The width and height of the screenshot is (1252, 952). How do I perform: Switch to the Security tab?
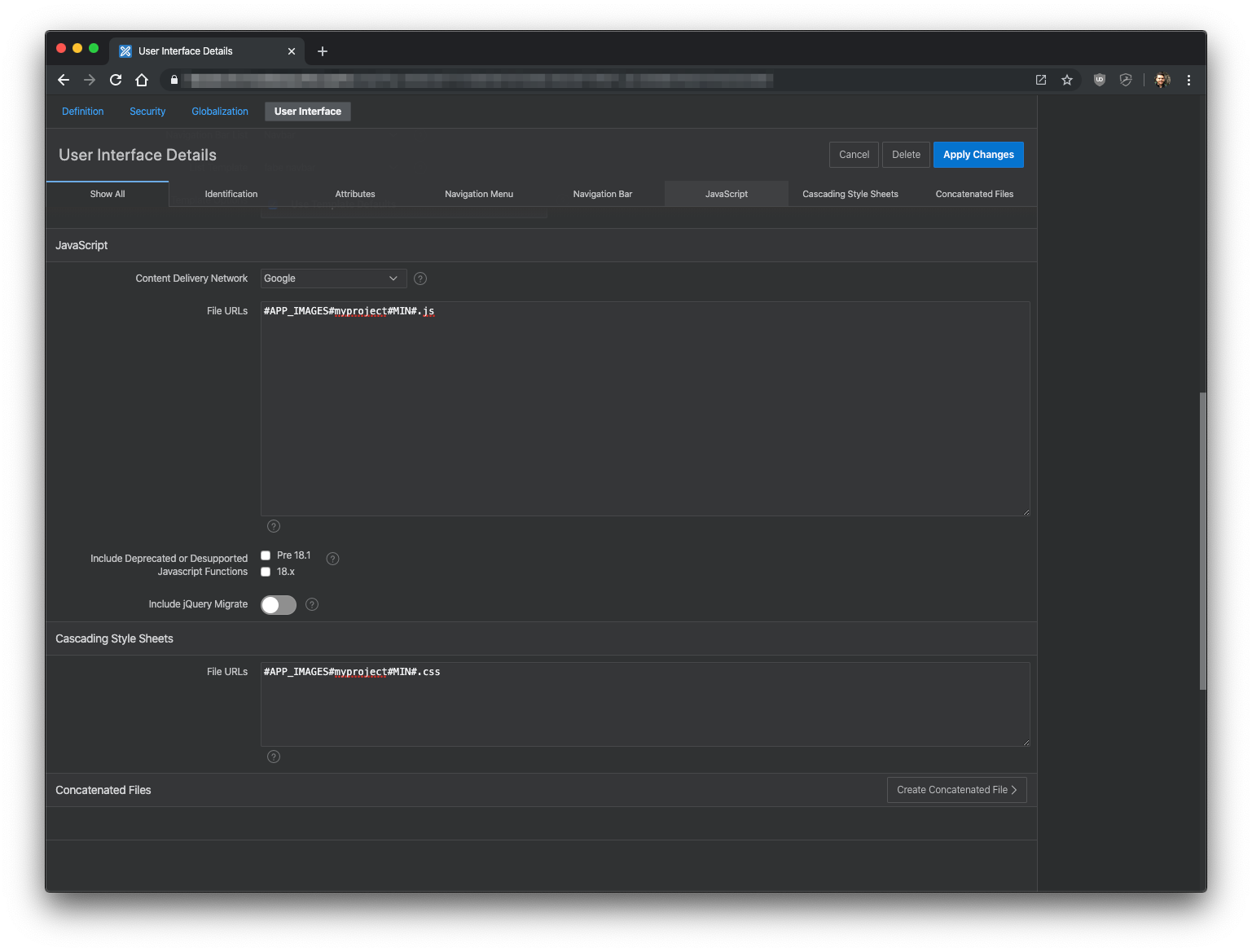tap(147, 112)
